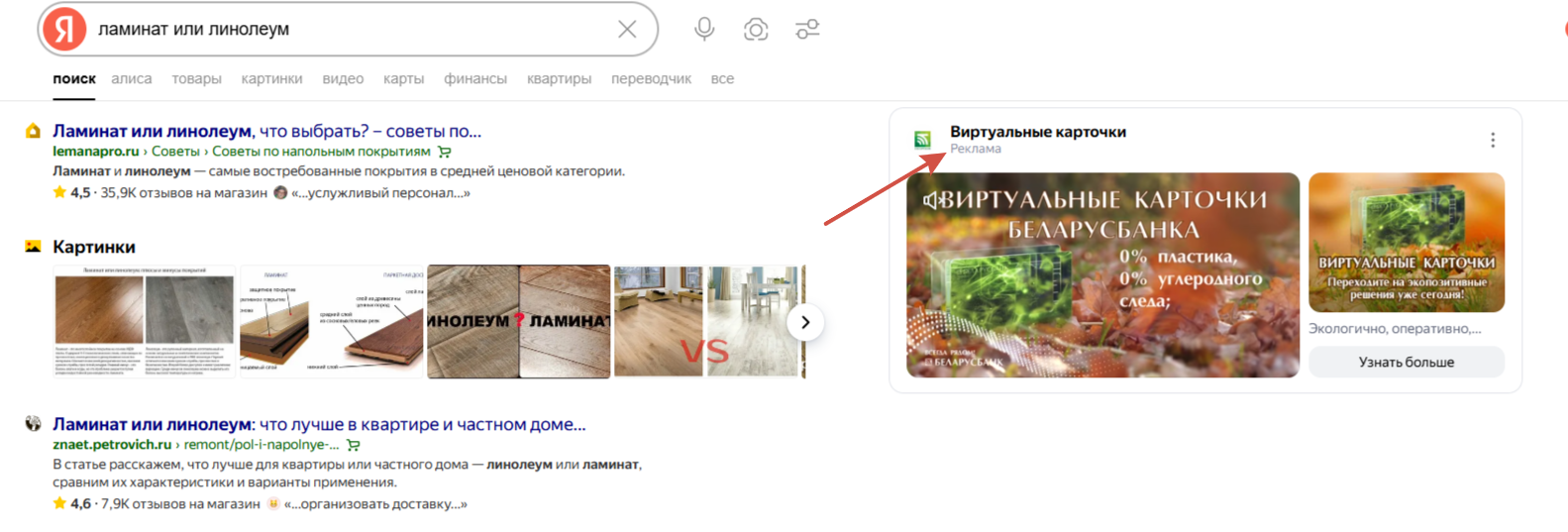The image size is (1568, 532).
Task: Open the карты tab
Action: coord(403,78)
